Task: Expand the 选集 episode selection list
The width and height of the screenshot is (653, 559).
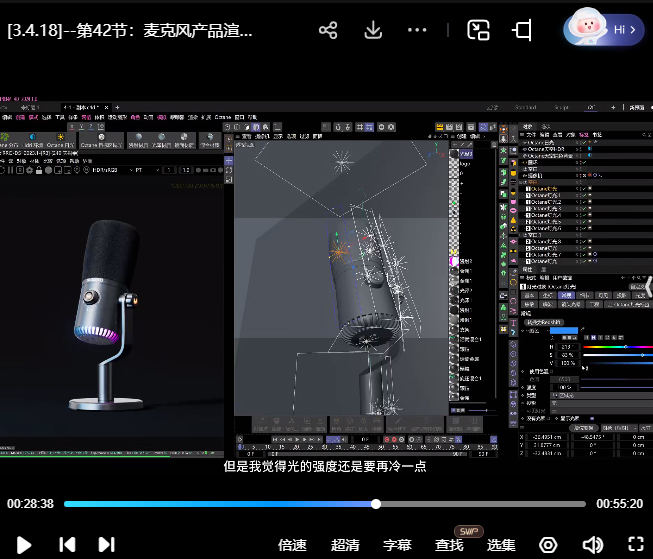Action: (x=501, y=545)
